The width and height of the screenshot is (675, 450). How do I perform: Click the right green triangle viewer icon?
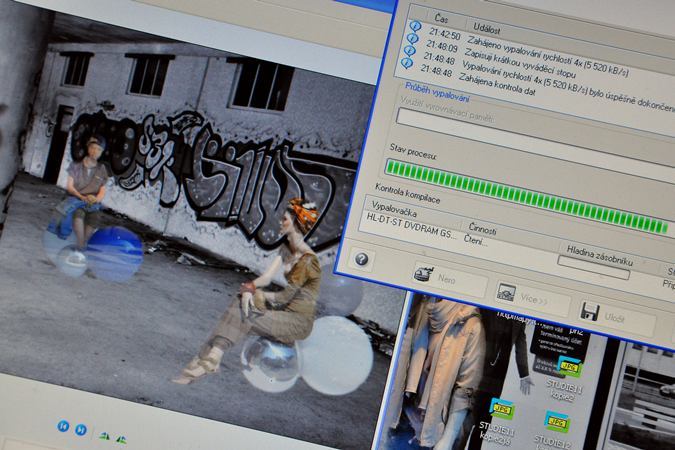[x=121, y=438]
